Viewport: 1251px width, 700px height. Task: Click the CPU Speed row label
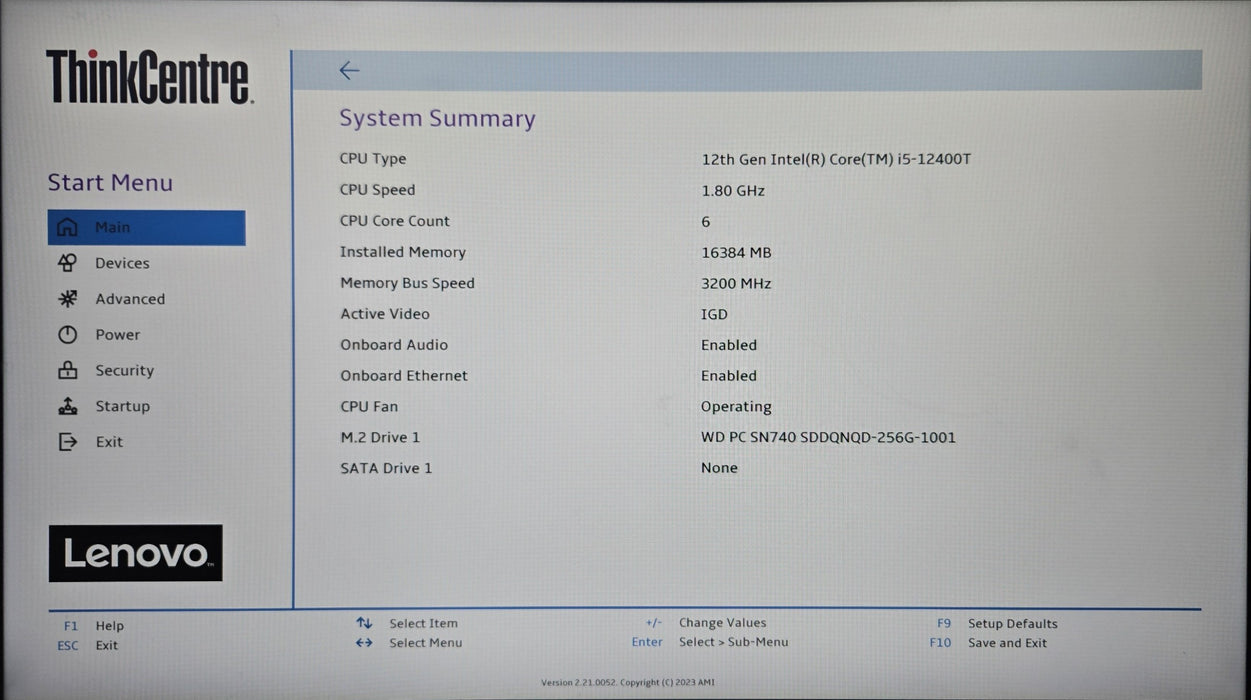pyautogui.click(x=377, y=190)
